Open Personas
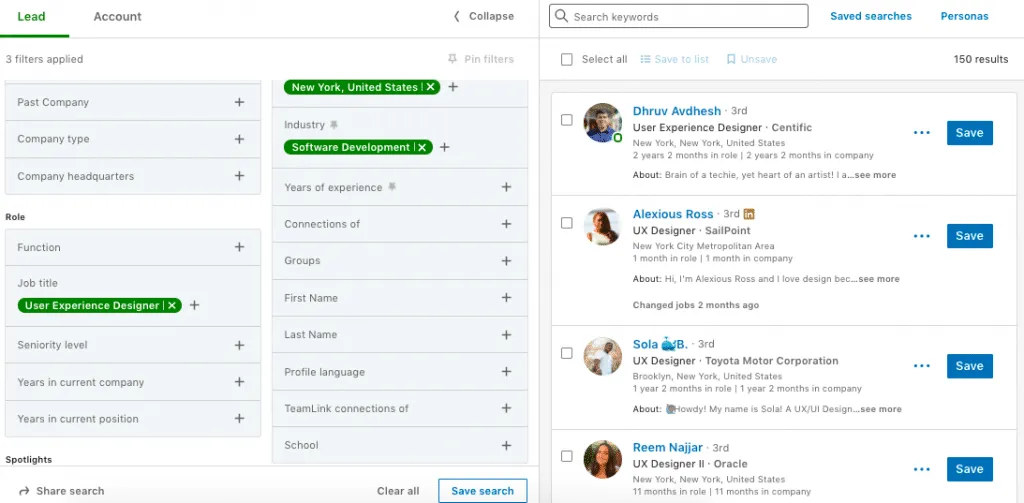 [964, 16]
